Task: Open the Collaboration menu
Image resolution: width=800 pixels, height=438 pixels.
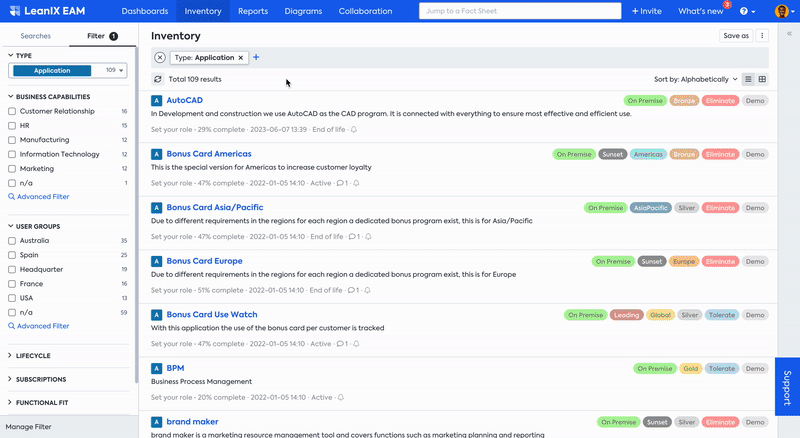Action: point(365,11)
